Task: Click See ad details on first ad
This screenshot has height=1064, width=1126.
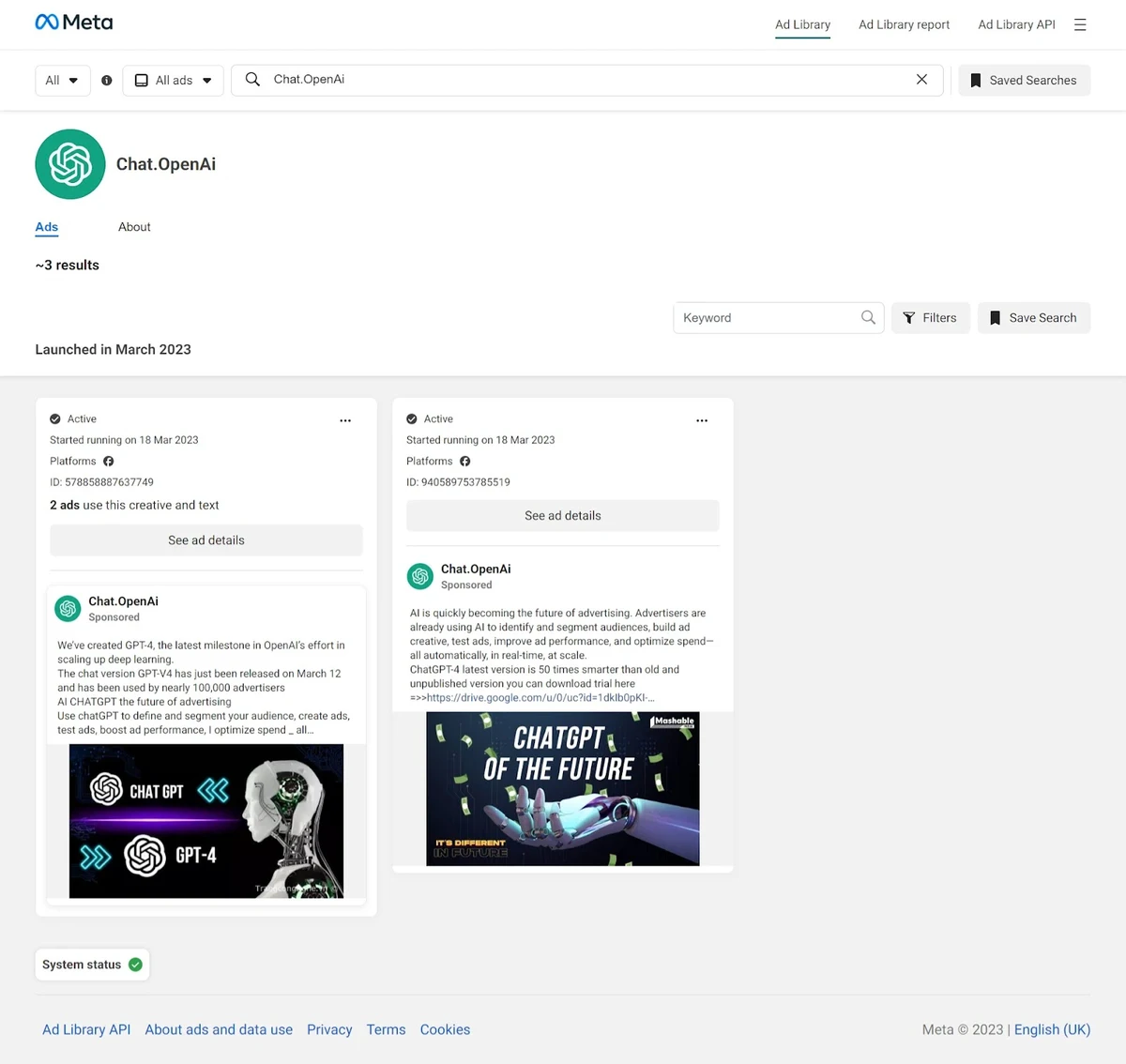Action: pos(206,540)
